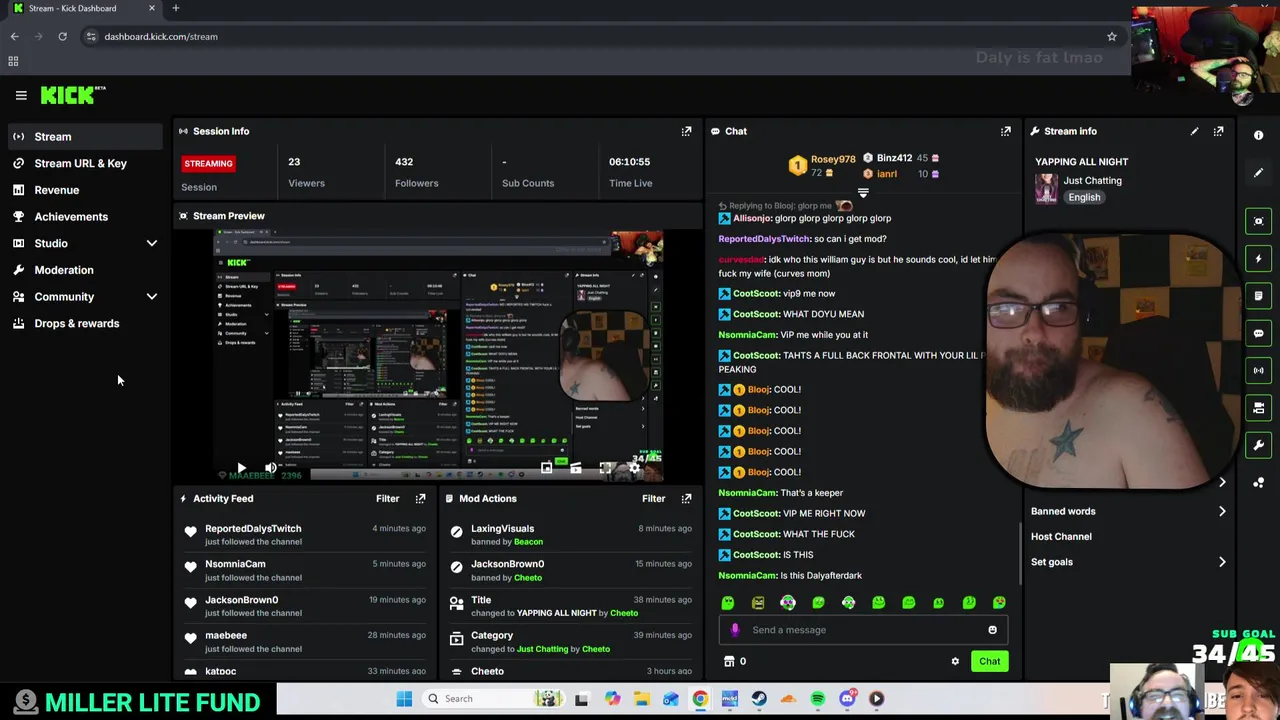Click the English language tag
1280x720 pixels.
pos(1084,197)
